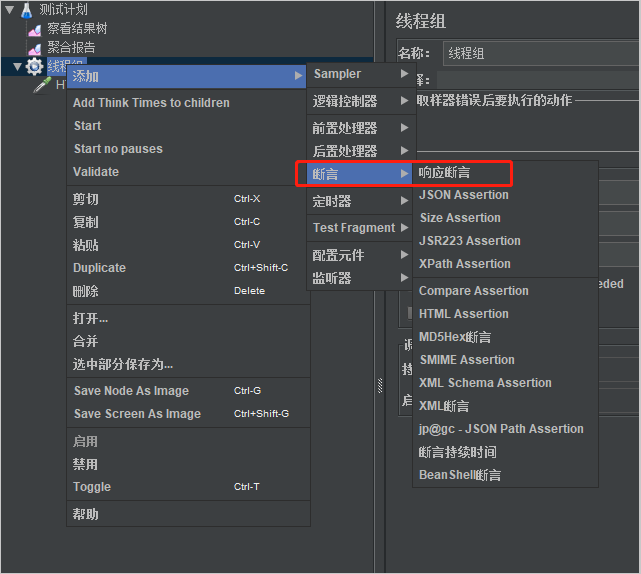Select JSR223 Assertion

(x=505, y=241)
